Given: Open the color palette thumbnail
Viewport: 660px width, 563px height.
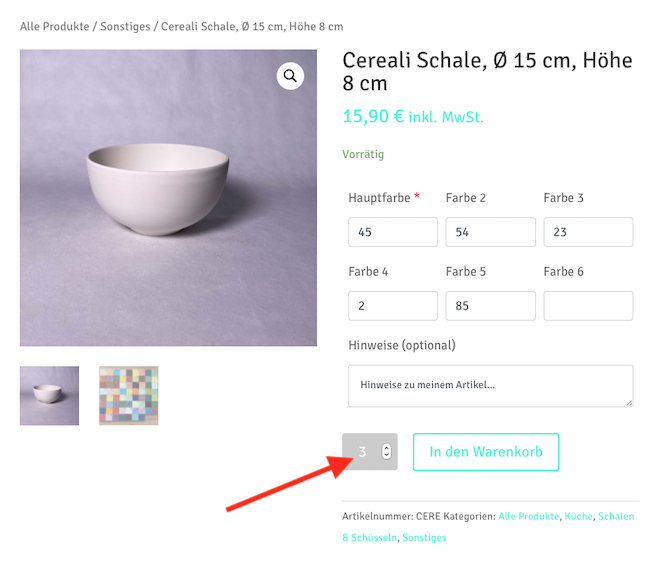Looking at the screenshot, I should (128, 396).
